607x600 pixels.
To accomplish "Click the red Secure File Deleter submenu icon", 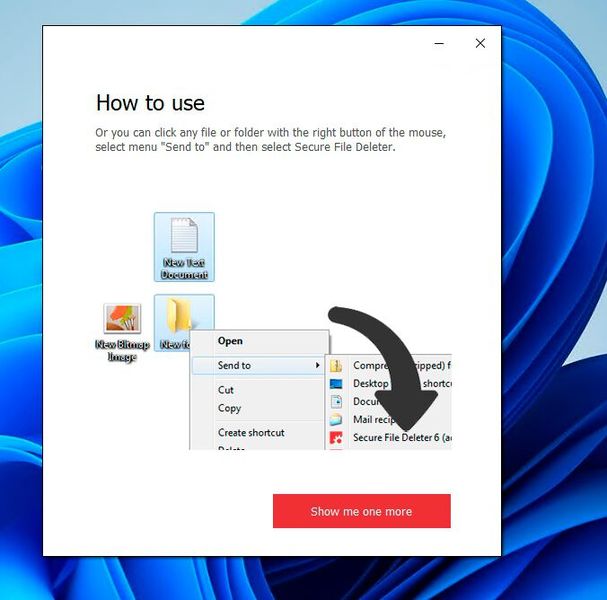I will (x=336, y=438).
